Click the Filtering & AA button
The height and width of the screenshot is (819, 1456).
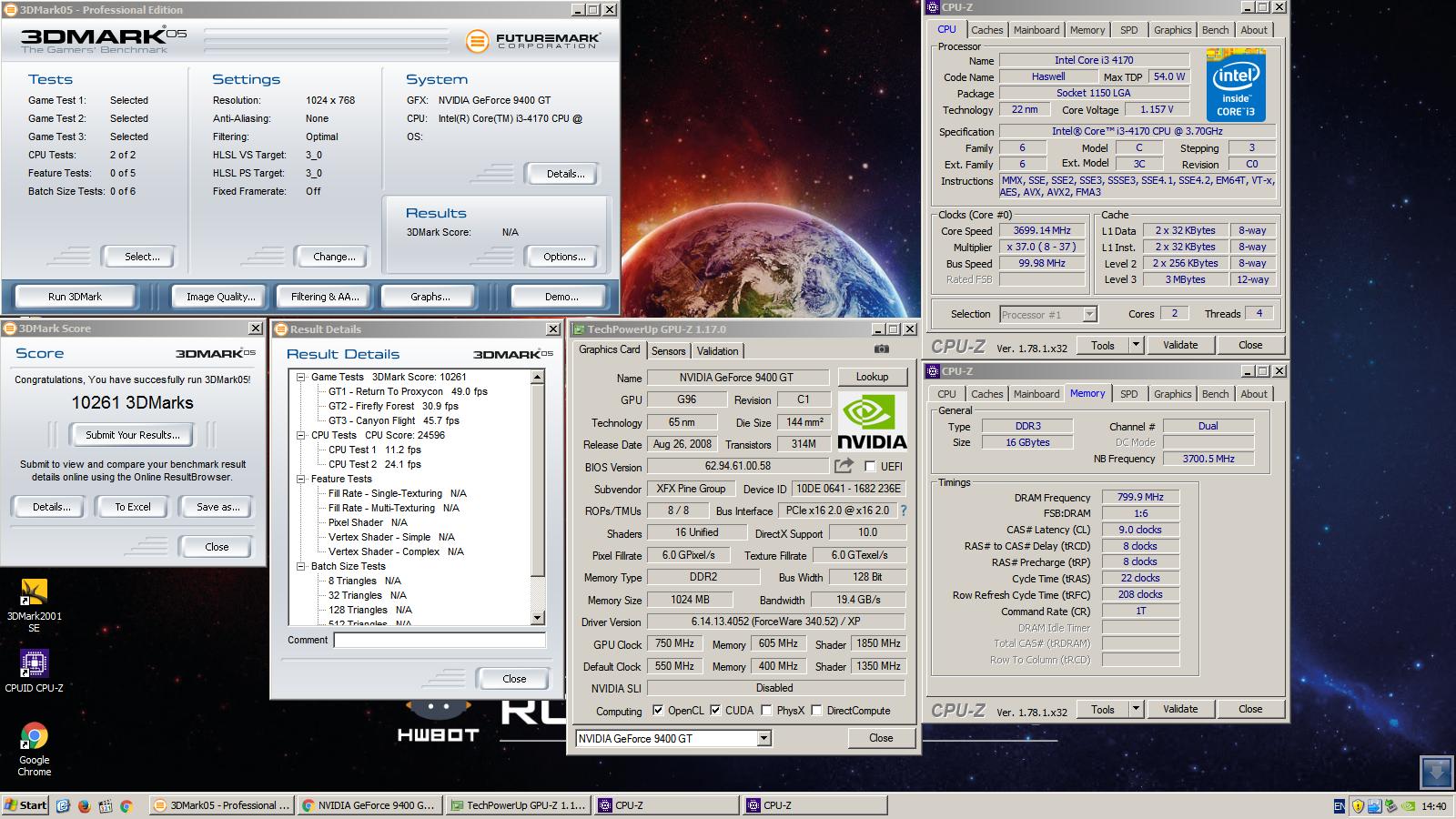(325, 297)
